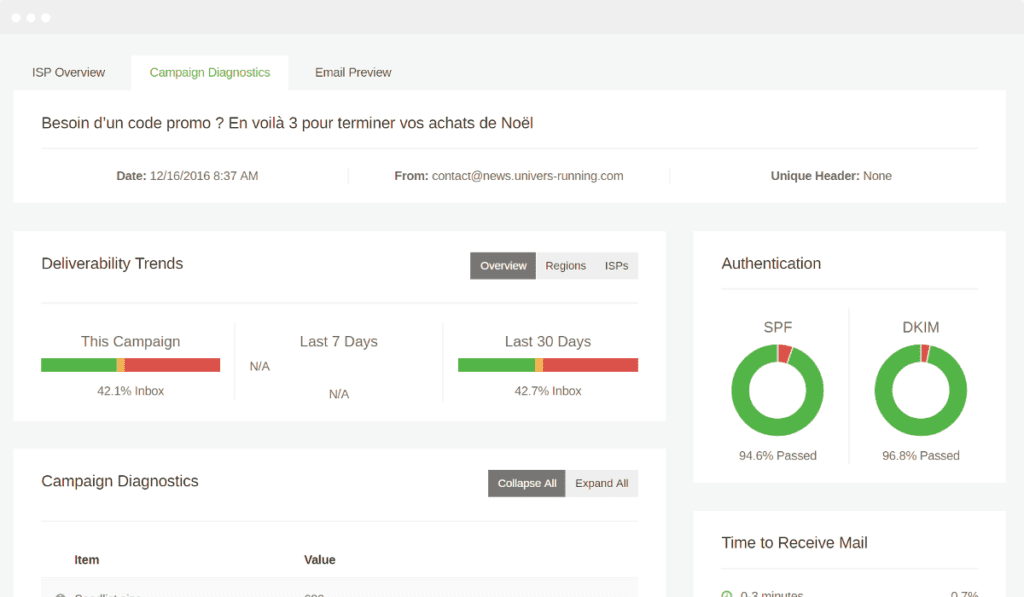Select the Campaign Diagnostics tab
This screenshot has width=1024, height=597.
[210, 73]
